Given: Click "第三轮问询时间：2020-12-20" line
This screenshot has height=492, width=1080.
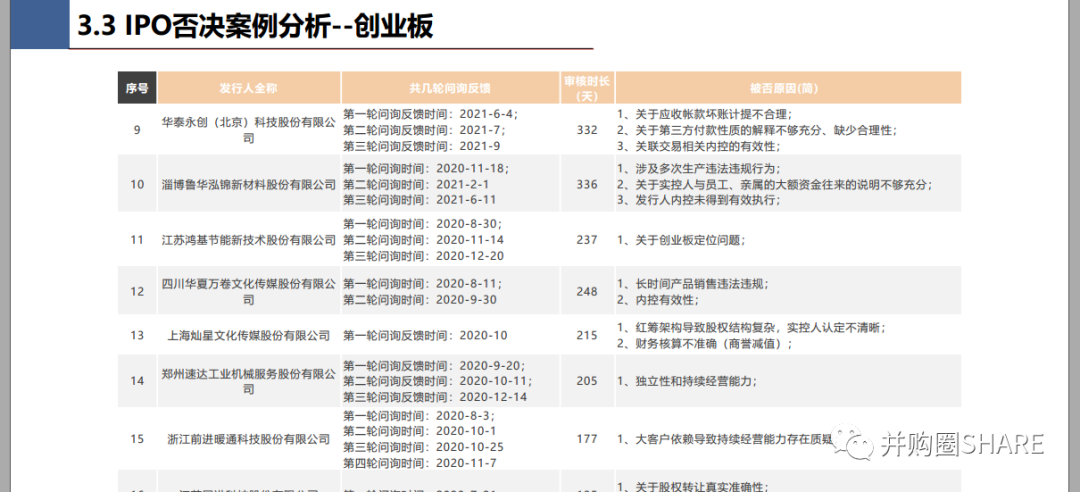Looking at the screenshot, I should [424, 256].
